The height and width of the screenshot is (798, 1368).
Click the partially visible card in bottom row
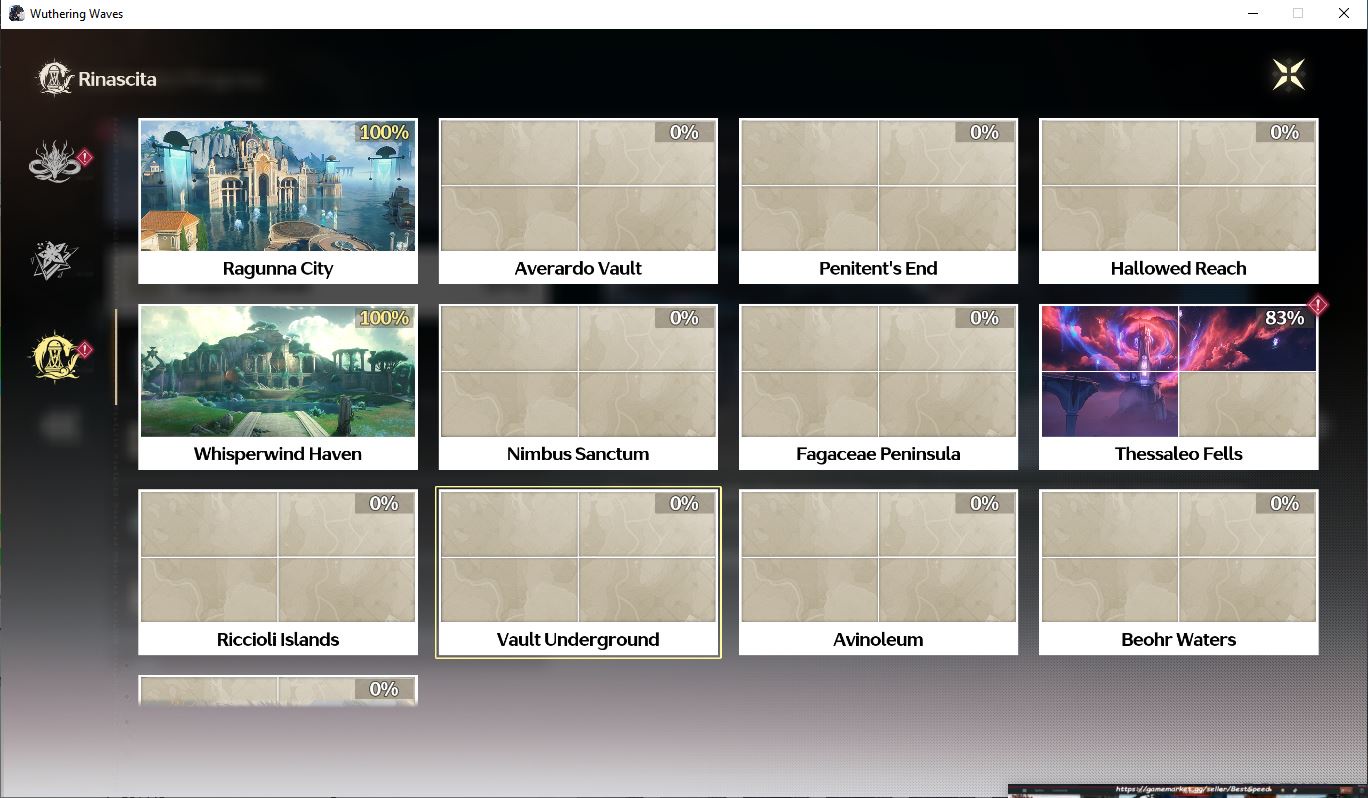click(278, 690)
